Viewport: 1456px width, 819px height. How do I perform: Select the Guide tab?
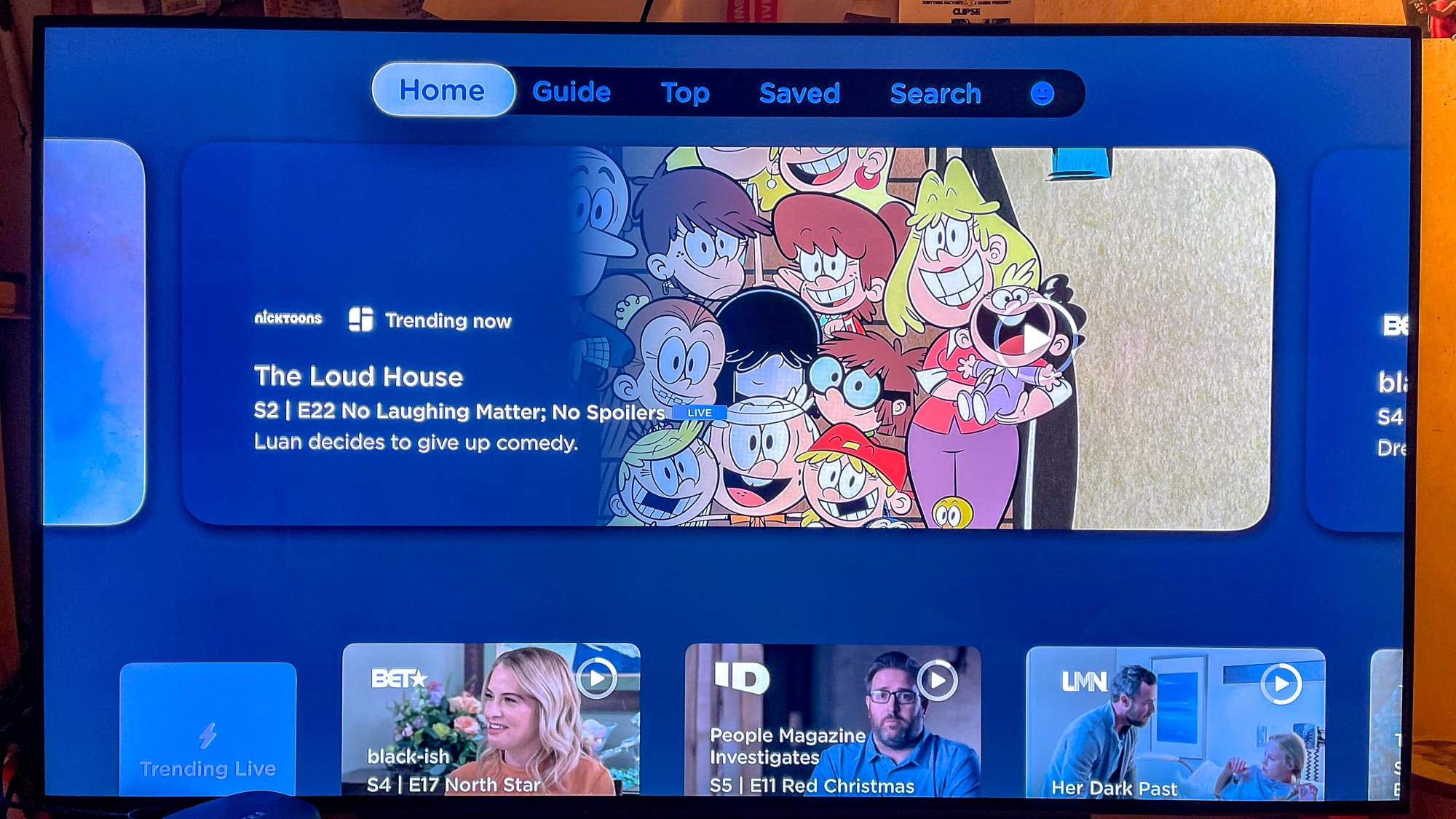[570, 92]
